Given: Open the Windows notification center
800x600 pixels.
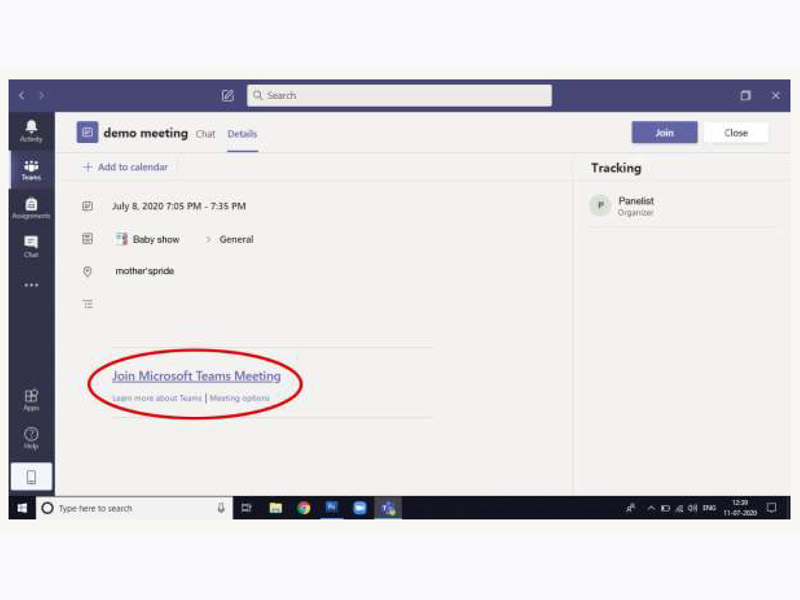Looking at the screenshot, I should click(771, 508).
